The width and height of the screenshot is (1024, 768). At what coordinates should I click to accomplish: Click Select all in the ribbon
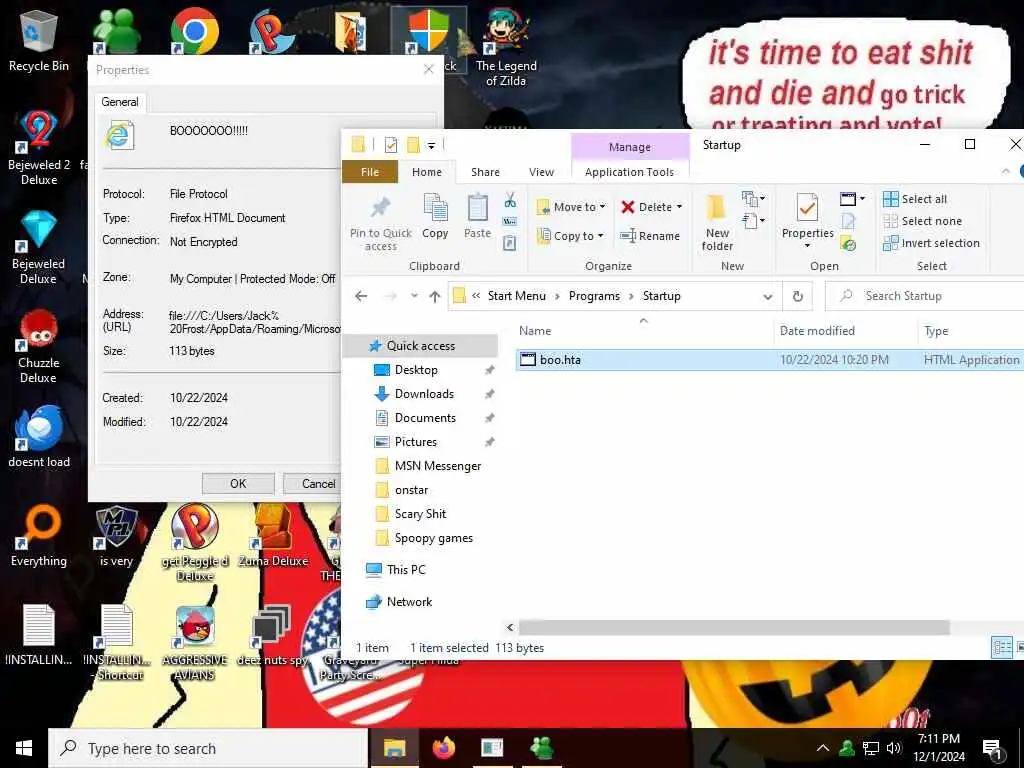click(x=914, y=199)
